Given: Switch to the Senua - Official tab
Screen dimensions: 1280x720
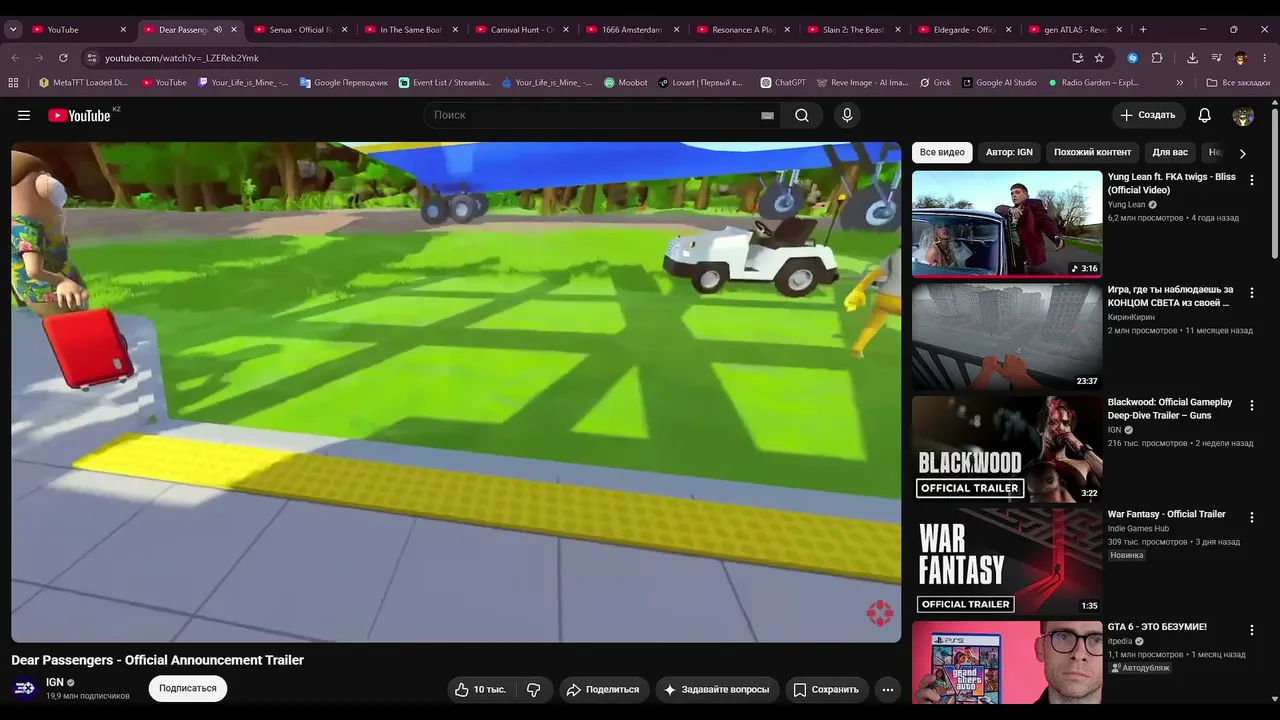Looking at the screenshot, I should (301, 30).
